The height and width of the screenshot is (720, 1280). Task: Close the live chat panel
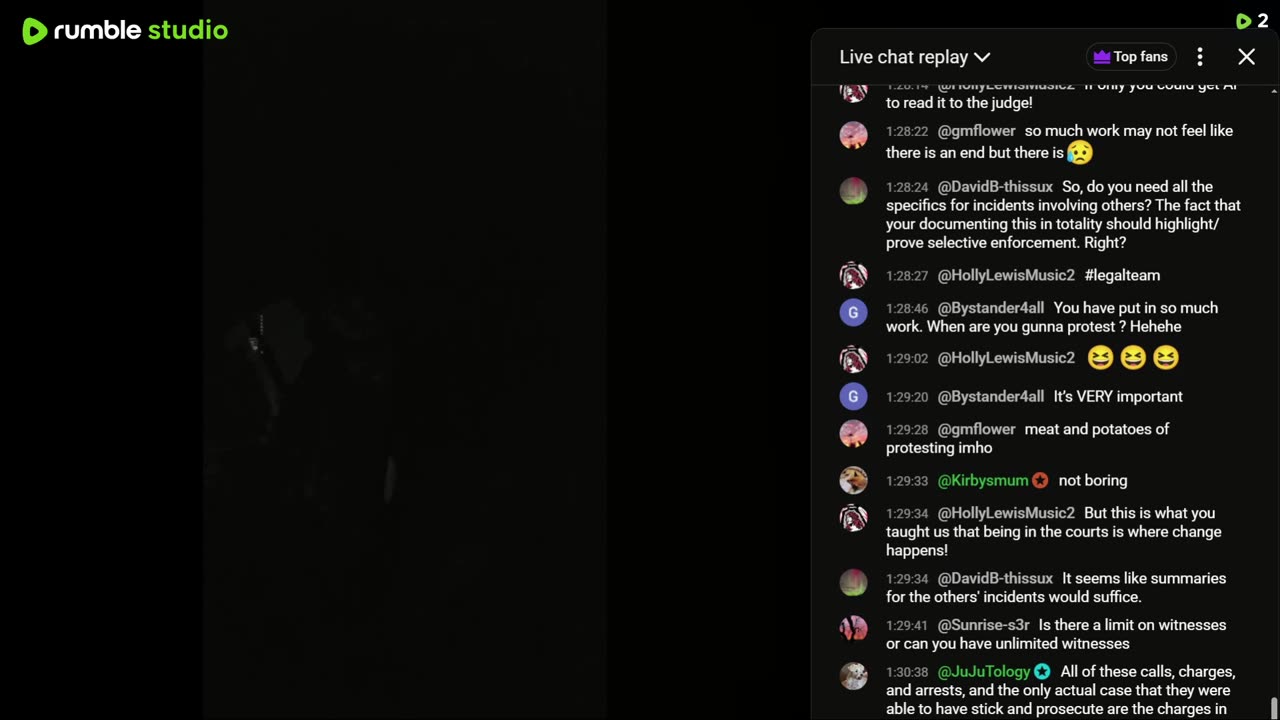point(1246,57)
